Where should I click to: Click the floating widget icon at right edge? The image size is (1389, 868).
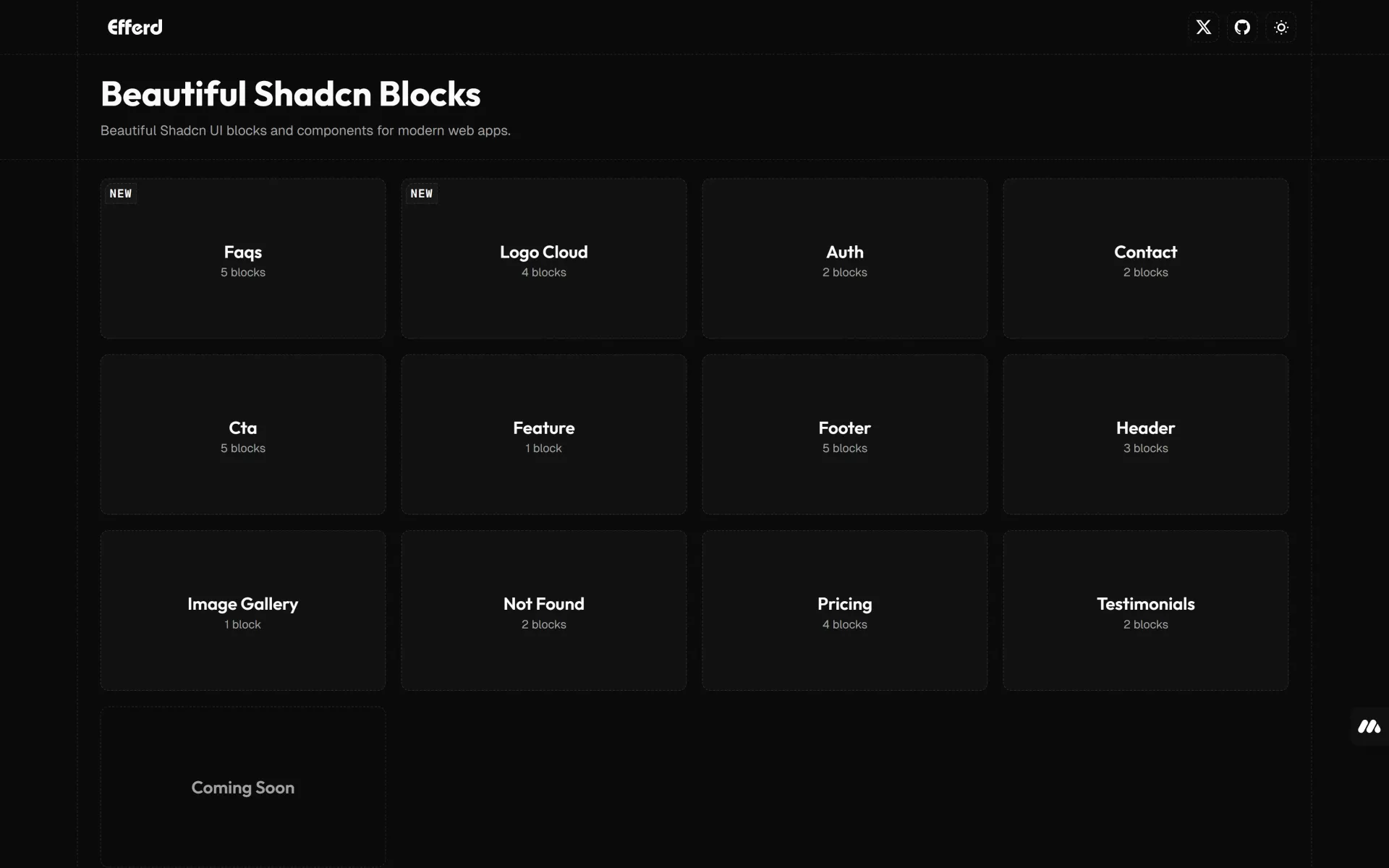click(1369, 726)
